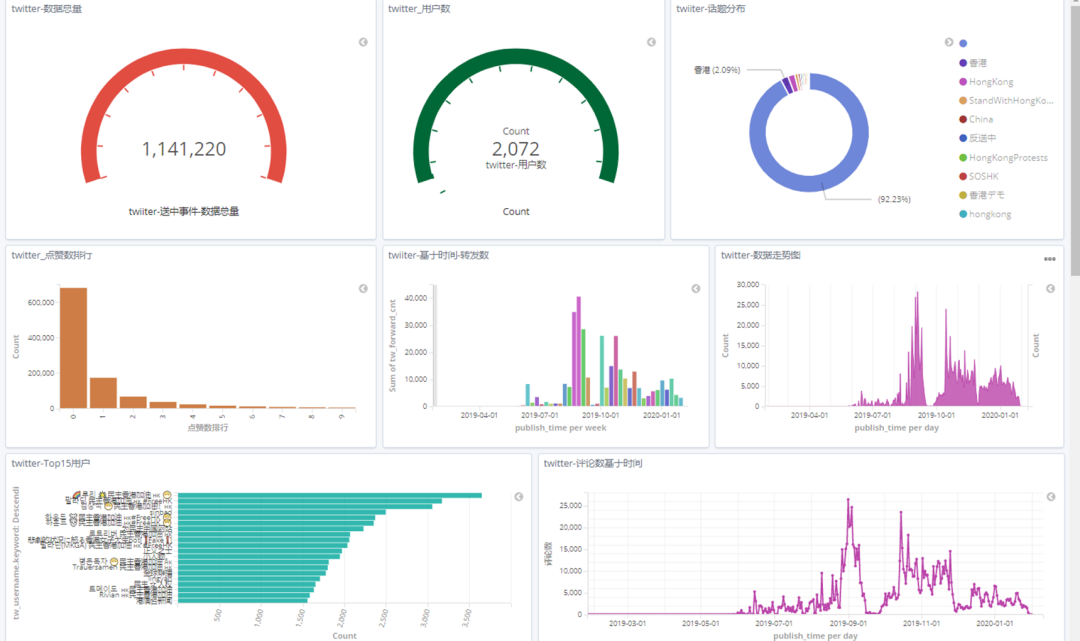Click the orange bar labeled 1
This screenshot has width=1080, height=641.
(x=103, y=393)
